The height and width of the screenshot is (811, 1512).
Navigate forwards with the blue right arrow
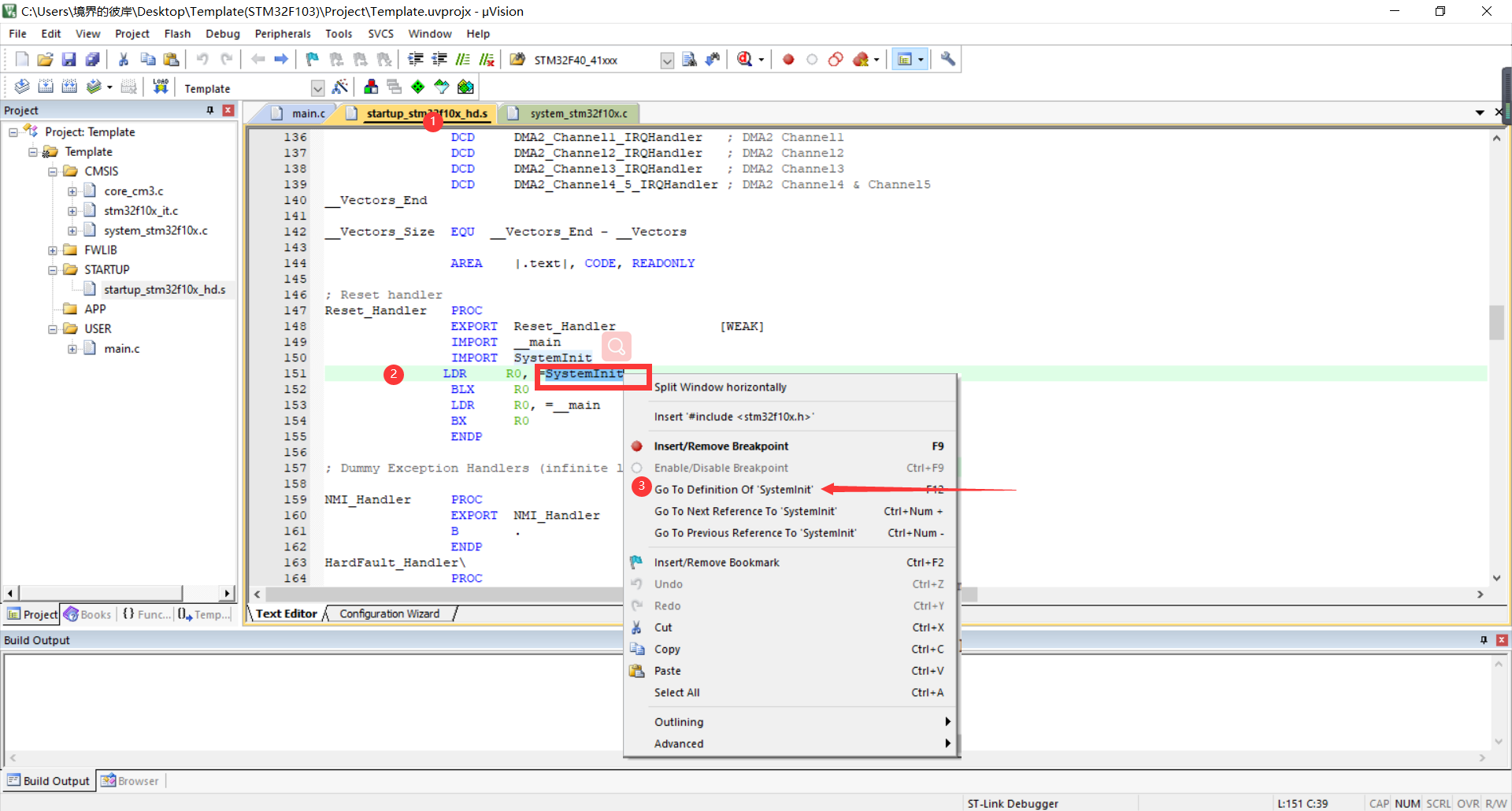pyautogui.click(x=281, y=59)
